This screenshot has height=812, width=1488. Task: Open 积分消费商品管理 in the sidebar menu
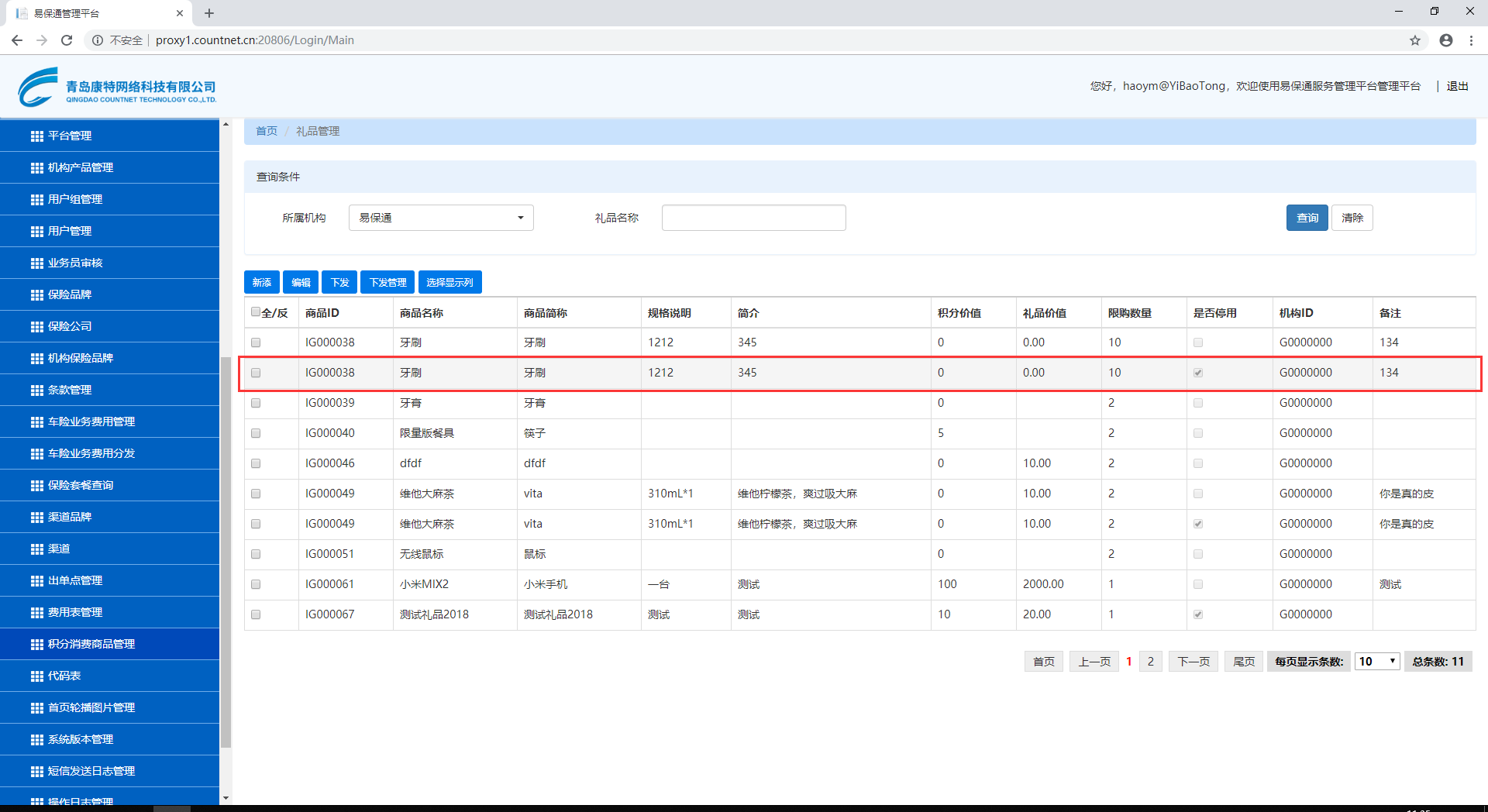pyautogui.click(x=91, y=644)
